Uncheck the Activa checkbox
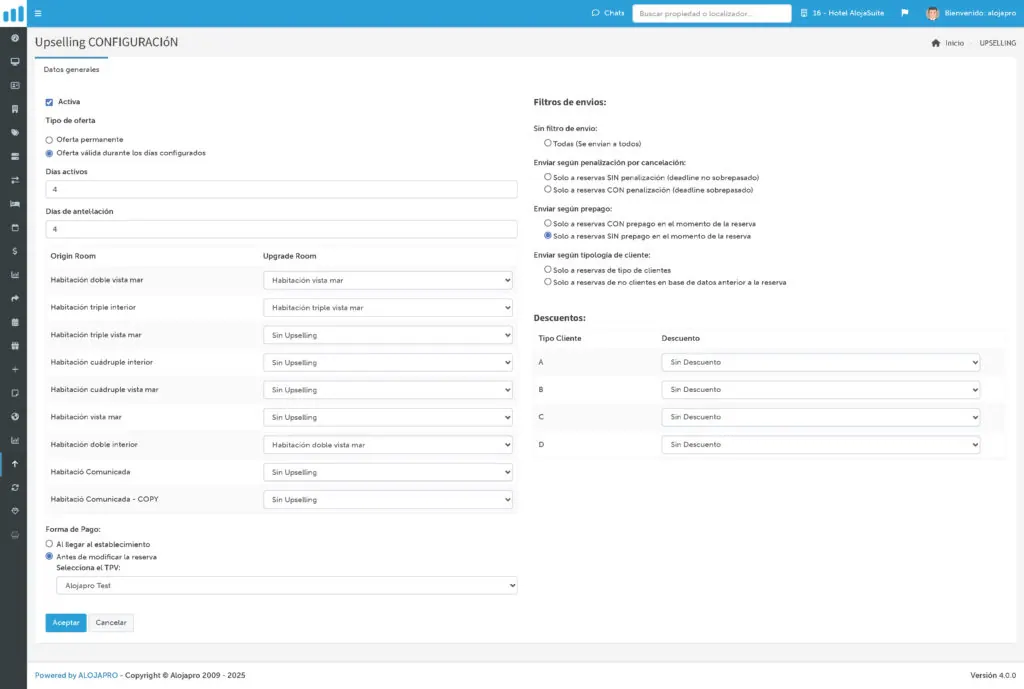Screen dimensions: 1024x689 (x=49, y=102)
